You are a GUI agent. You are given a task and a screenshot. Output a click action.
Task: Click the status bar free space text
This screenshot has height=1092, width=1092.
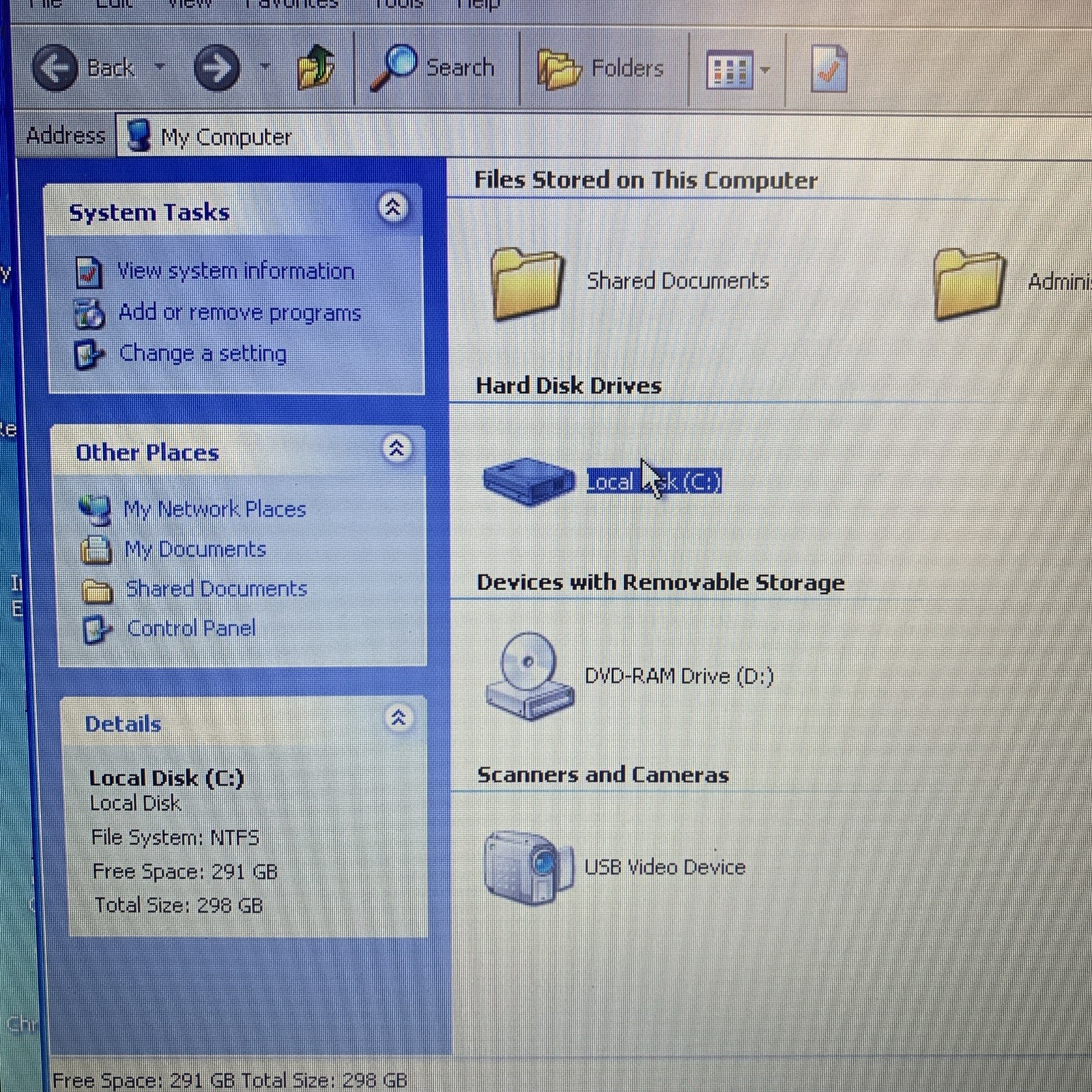[x=230, y=1080]
